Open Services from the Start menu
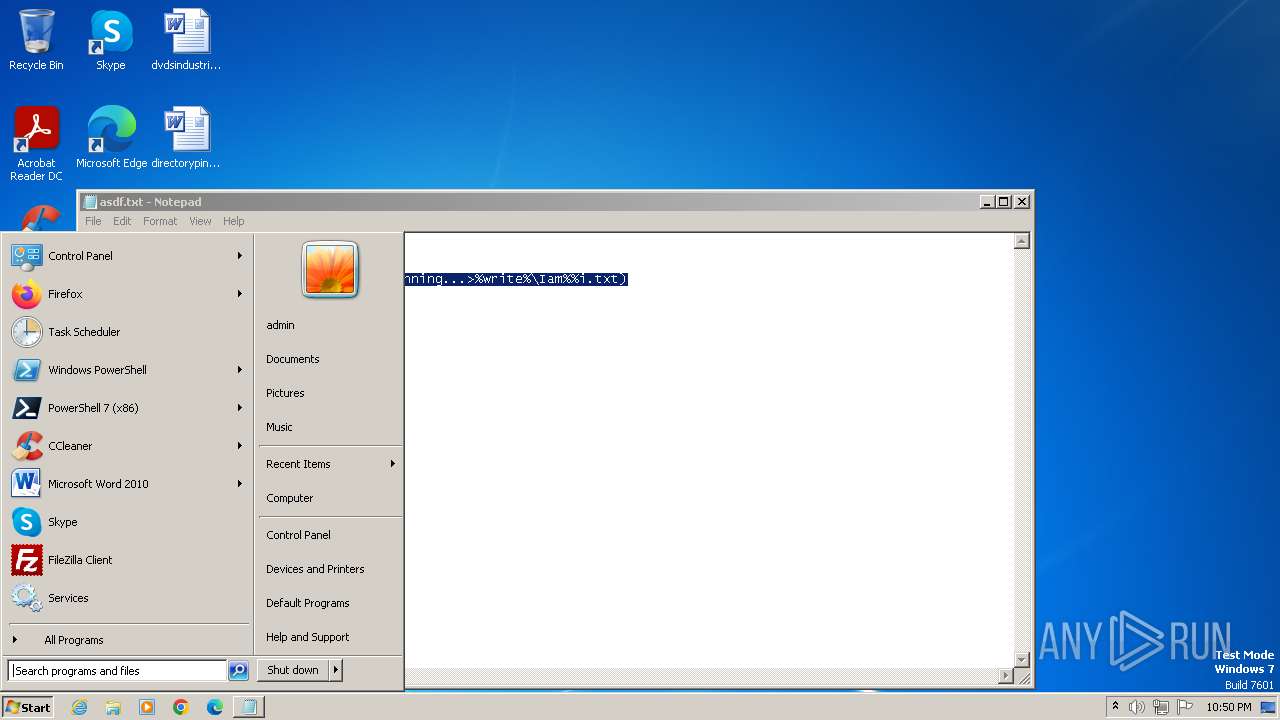1280x720 pixels. click(x=128, y=598)
